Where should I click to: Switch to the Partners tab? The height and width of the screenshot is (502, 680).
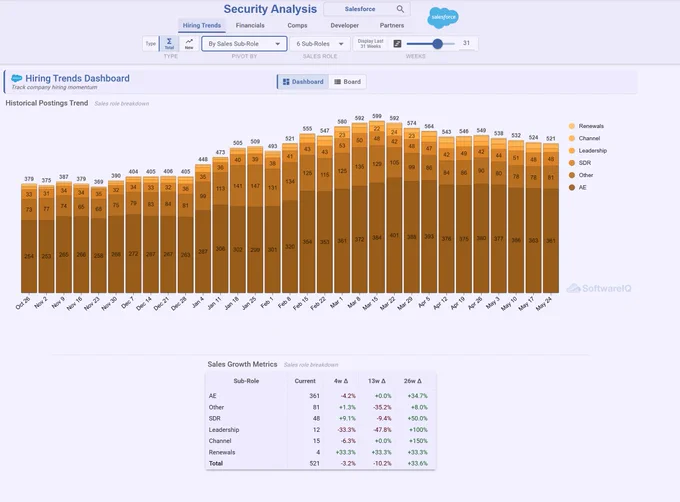(x=392, y=25)
